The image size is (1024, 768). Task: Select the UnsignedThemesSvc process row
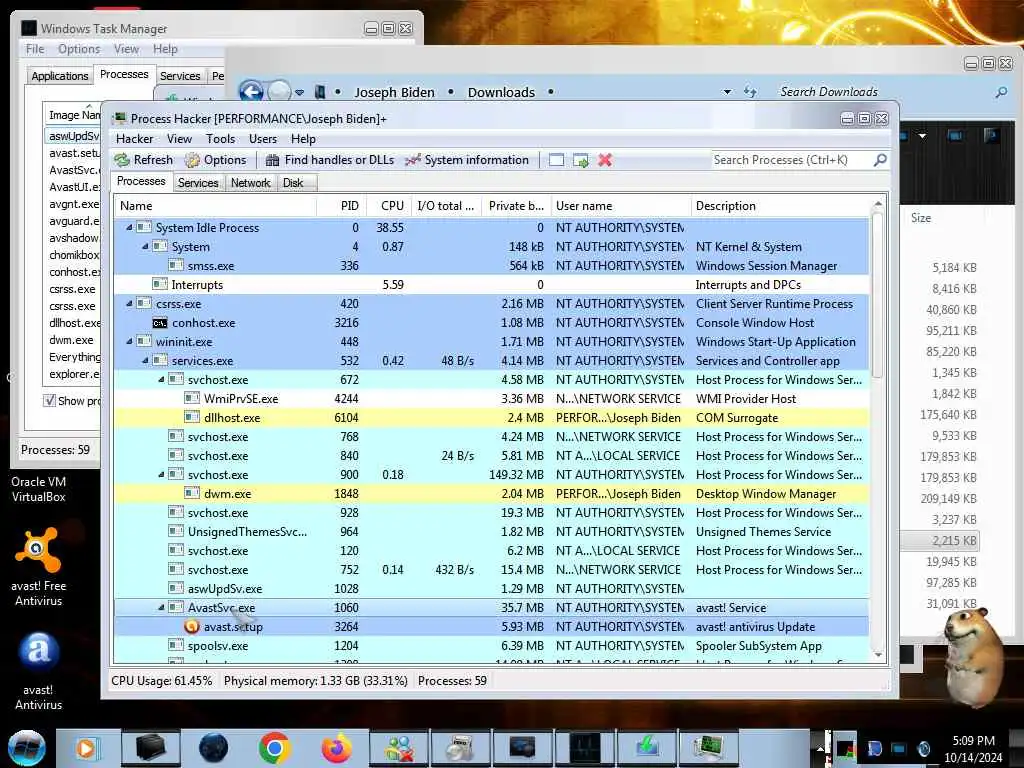pyautogui.click(x=492, y=532)
